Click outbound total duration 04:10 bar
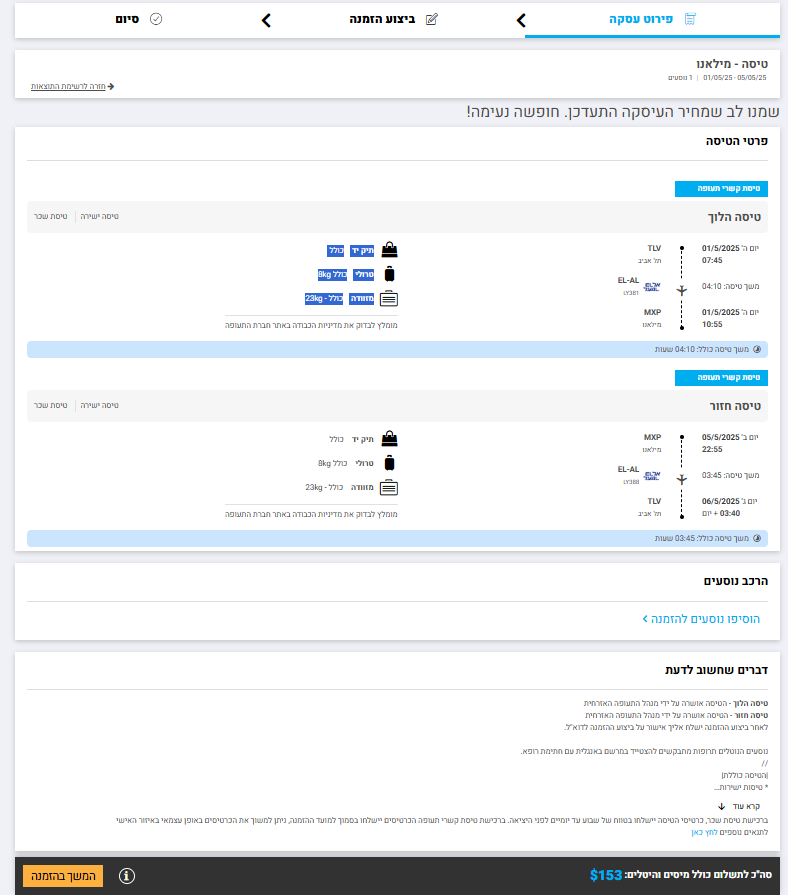 pos(397,349)
